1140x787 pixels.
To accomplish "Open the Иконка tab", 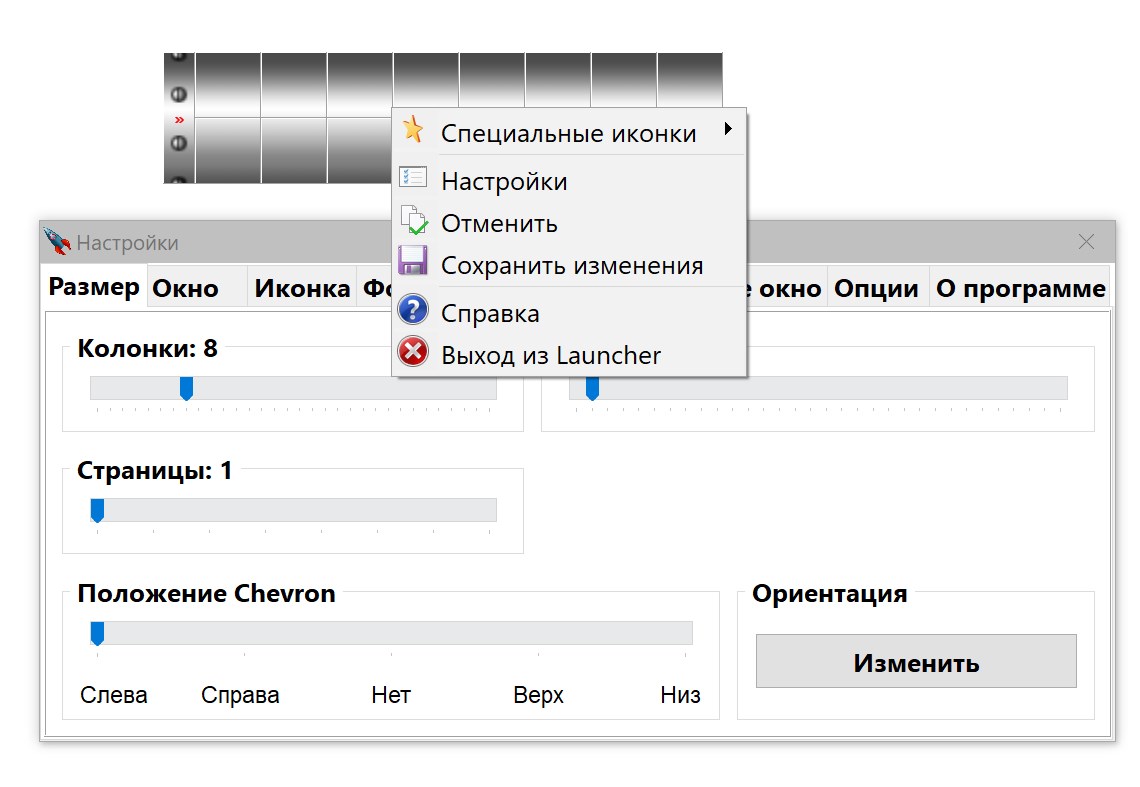I will 302,288.
